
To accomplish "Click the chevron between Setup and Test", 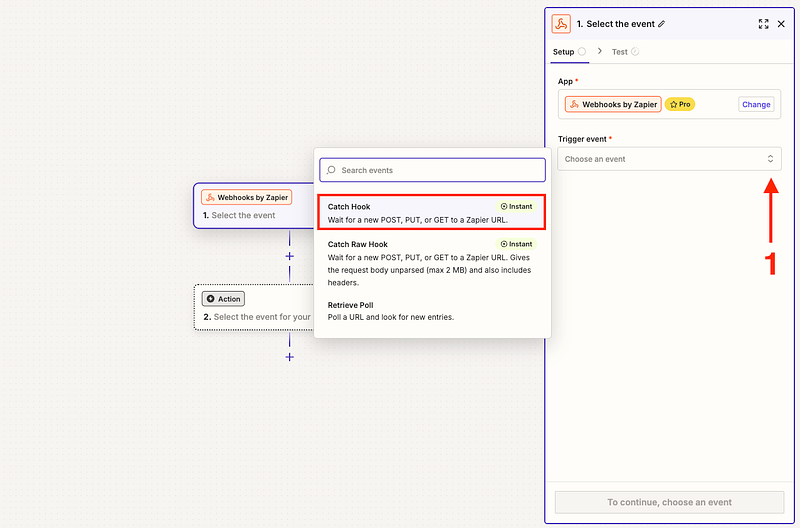I will tap(600, 52).
